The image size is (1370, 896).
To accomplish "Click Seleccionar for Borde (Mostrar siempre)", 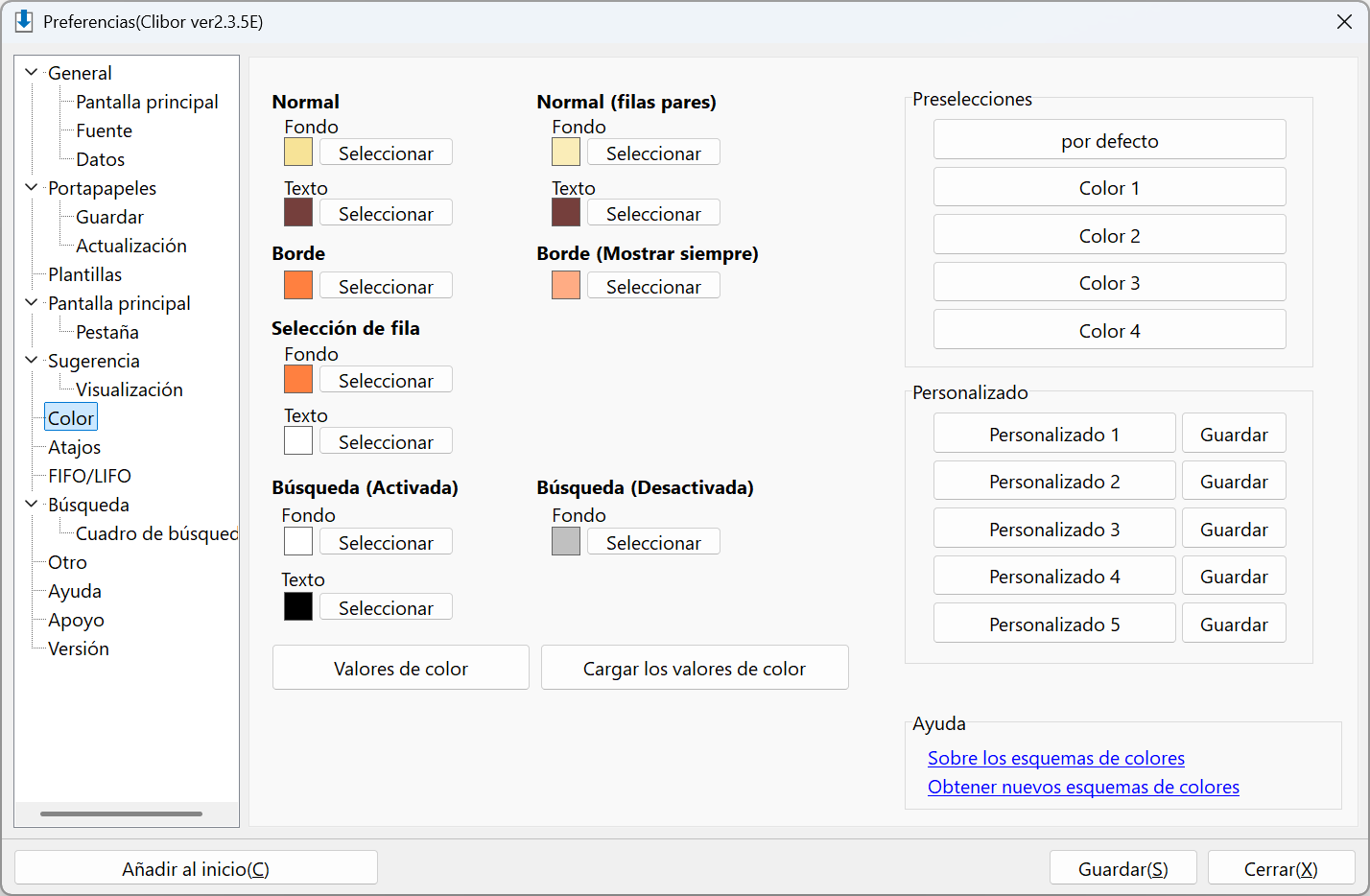I will 653,286.
